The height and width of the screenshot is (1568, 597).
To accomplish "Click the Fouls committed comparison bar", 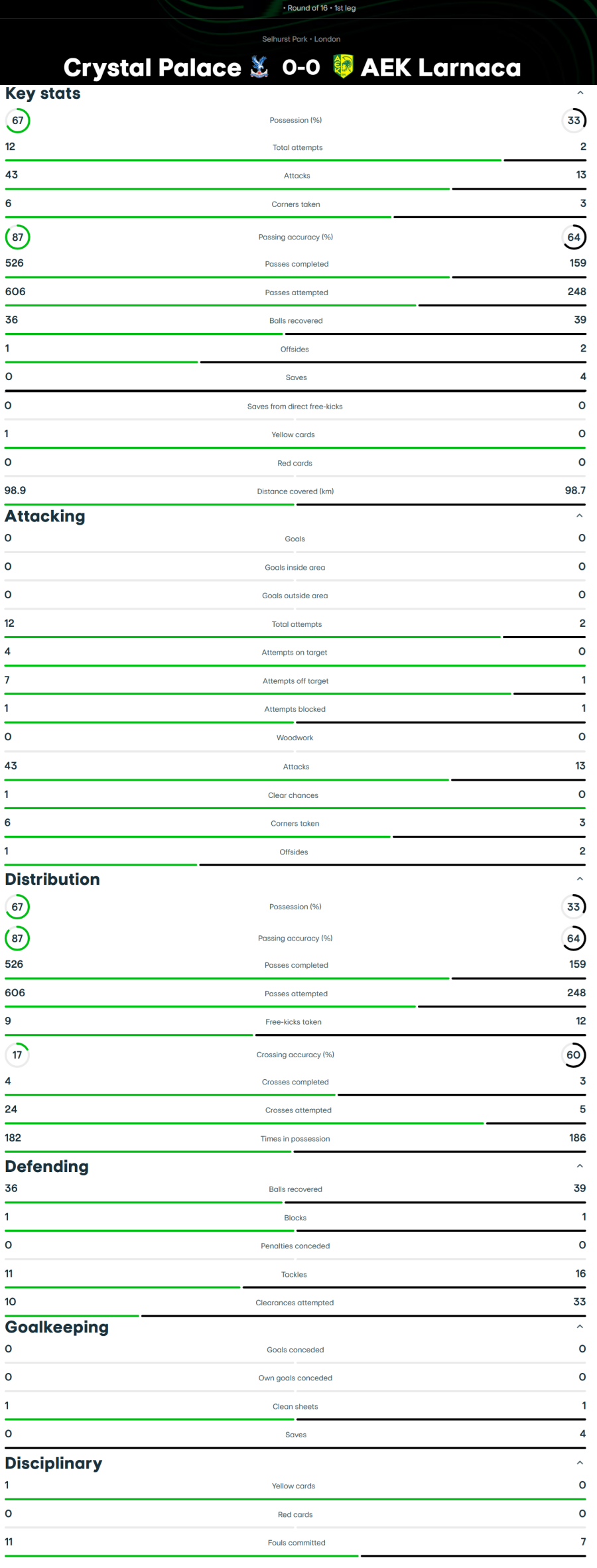I will pyautogui.click(x=295, y=1555).
